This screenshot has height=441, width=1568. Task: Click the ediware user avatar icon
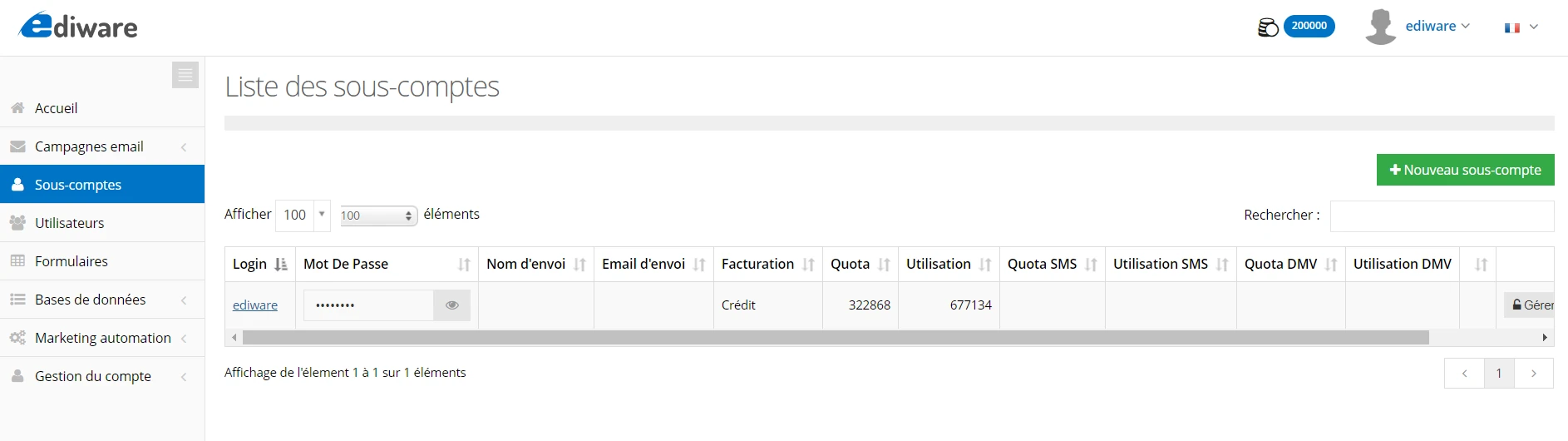pyautogui.click(x=1380, y=27)
